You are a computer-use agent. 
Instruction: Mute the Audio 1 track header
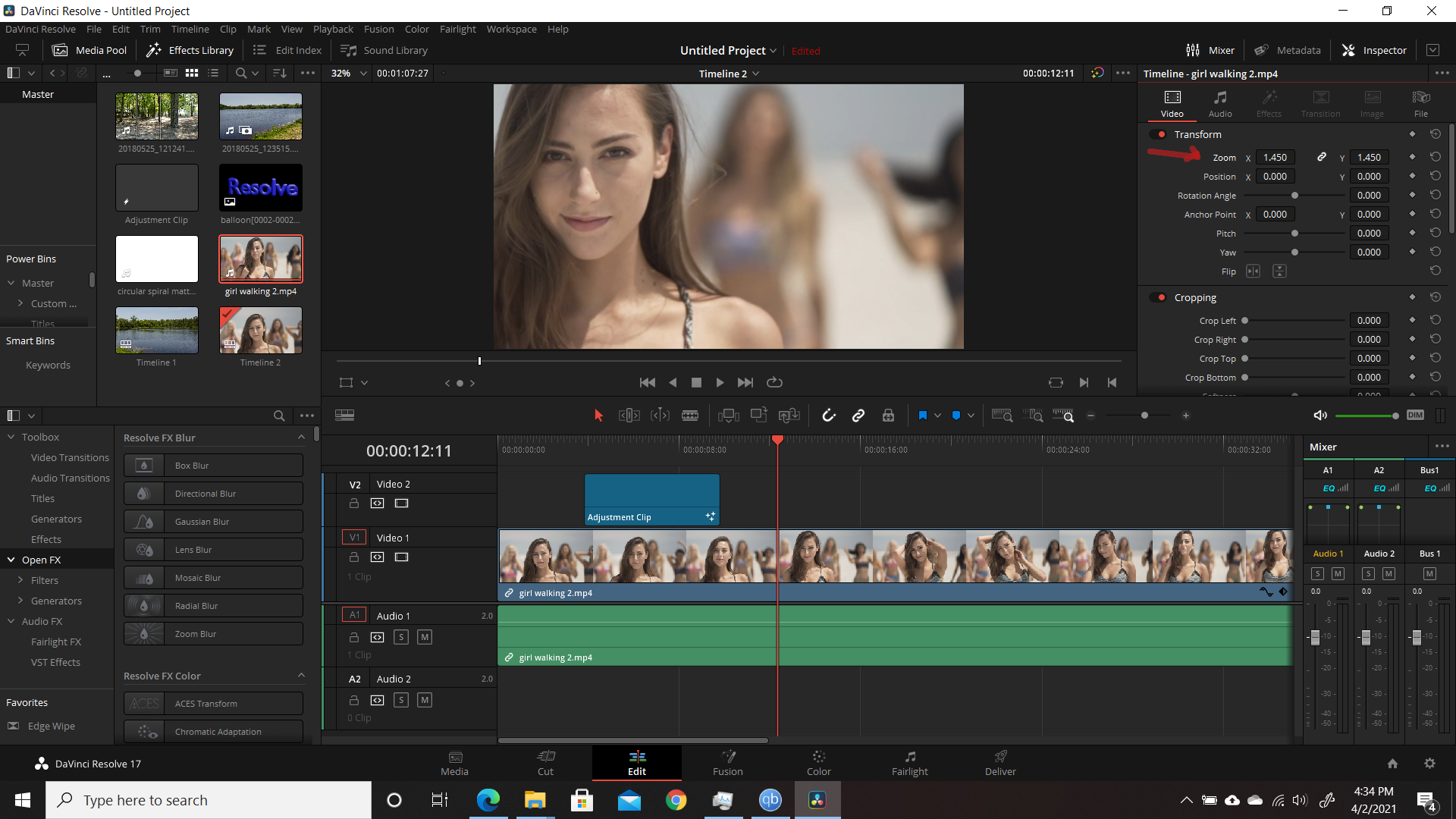(x=425, y=637)
